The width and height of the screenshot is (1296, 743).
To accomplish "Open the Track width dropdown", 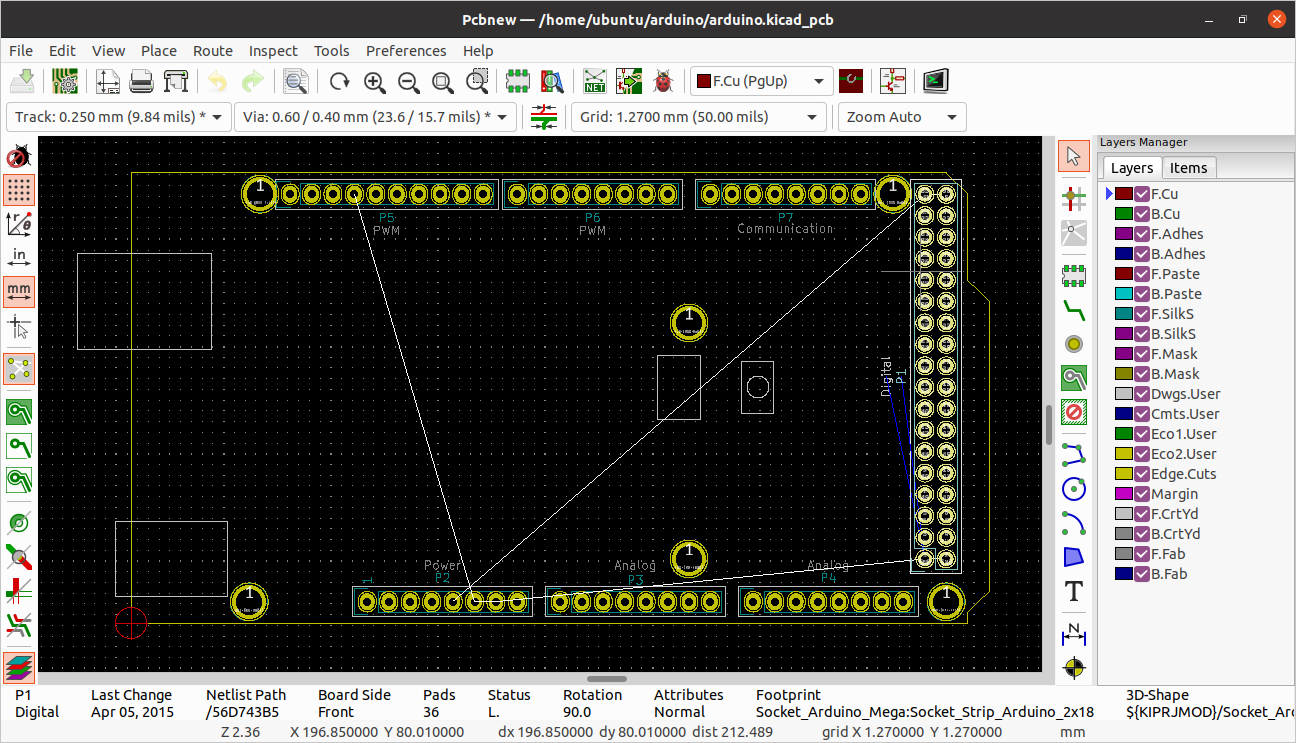I will pyautogui.click(x=119, y=117).
